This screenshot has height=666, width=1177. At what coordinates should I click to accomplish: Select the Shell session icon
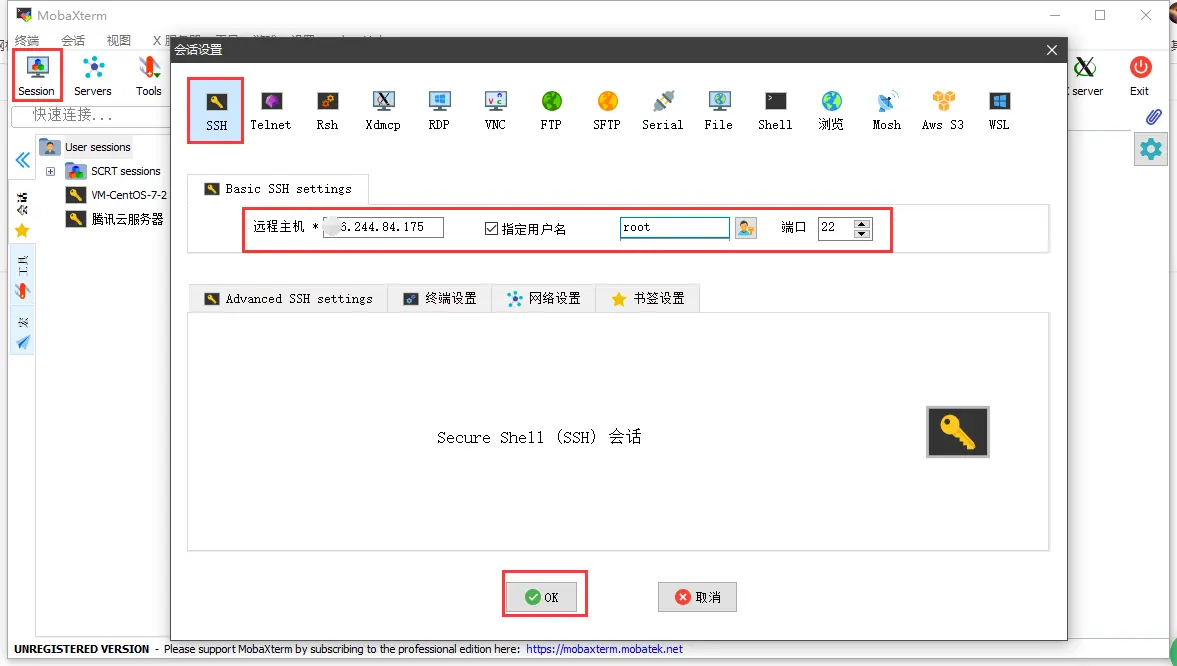pyautogui.click(x=775, y=110)
